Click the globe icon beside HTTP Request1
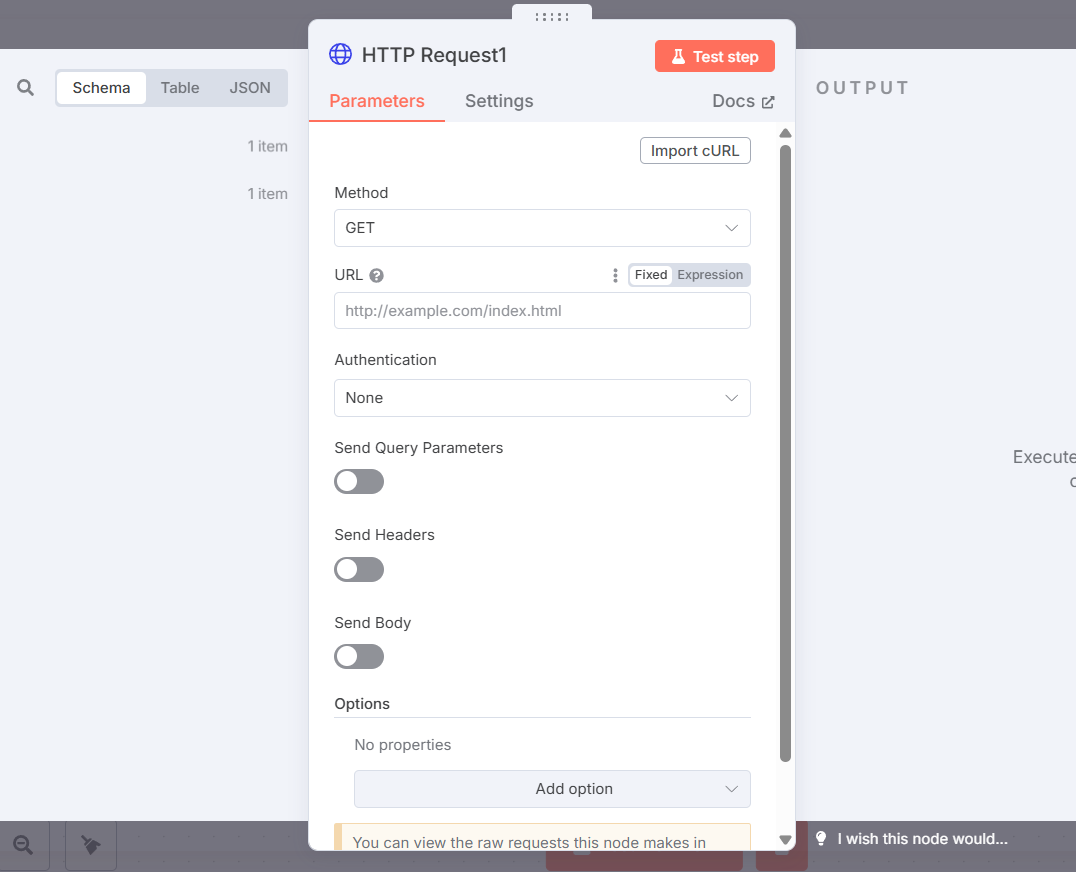 [340, 54]
